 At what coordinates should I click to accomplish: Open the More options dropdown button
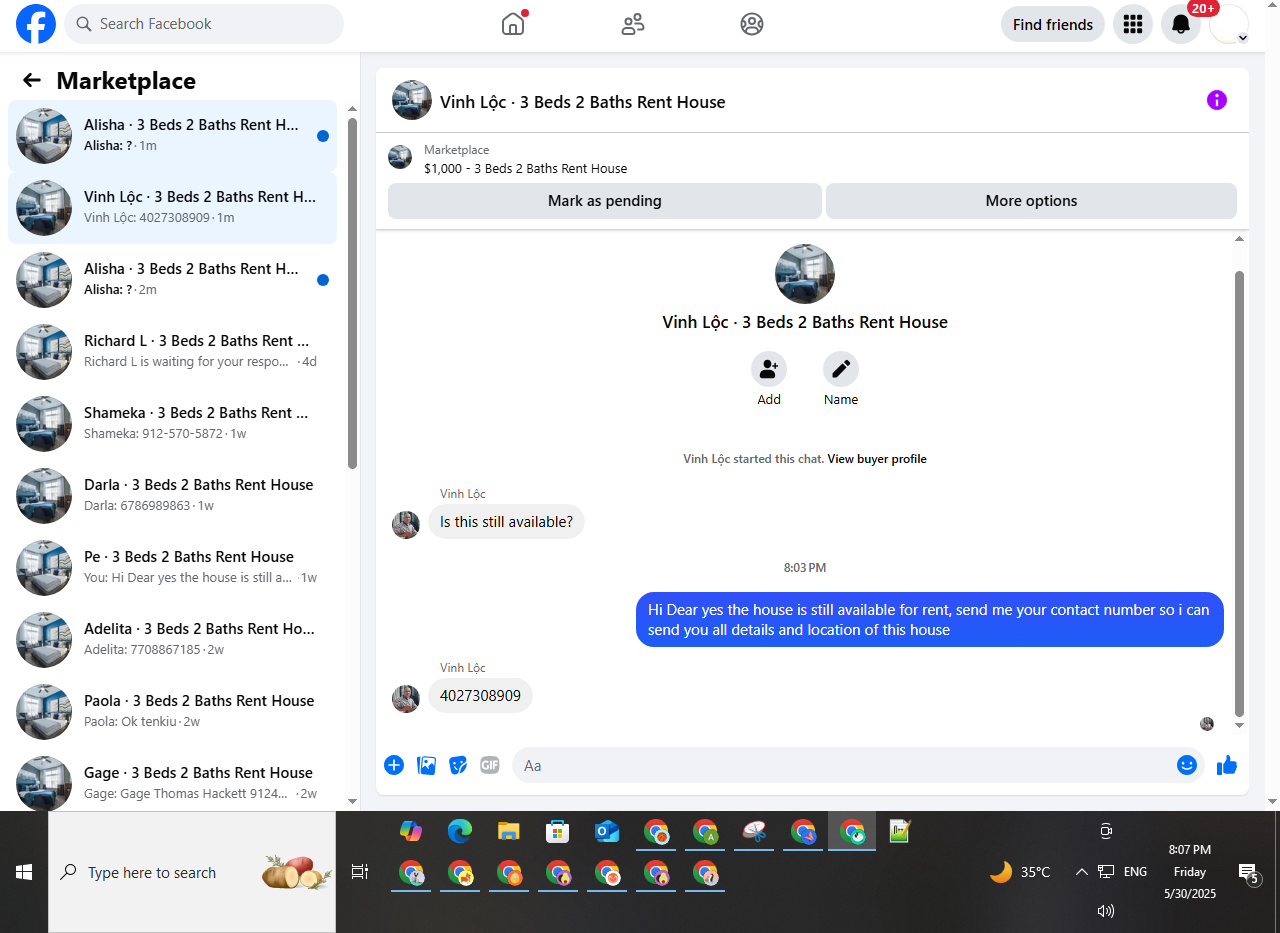[x=1031, y=201]
